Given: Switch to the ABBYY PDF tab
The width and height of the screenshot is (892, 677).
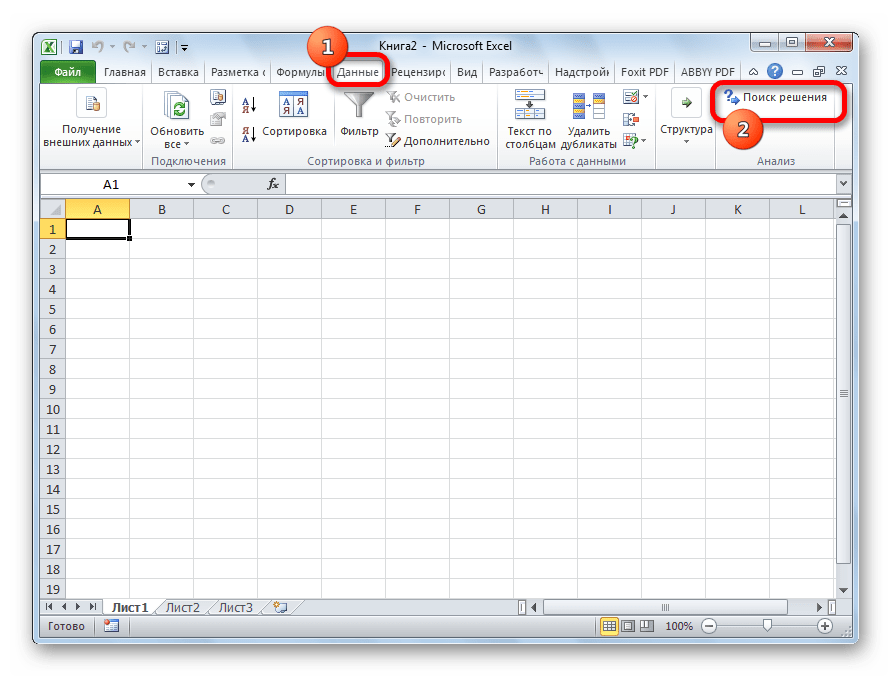Looking at the screenshot, I should pos(708,72).
